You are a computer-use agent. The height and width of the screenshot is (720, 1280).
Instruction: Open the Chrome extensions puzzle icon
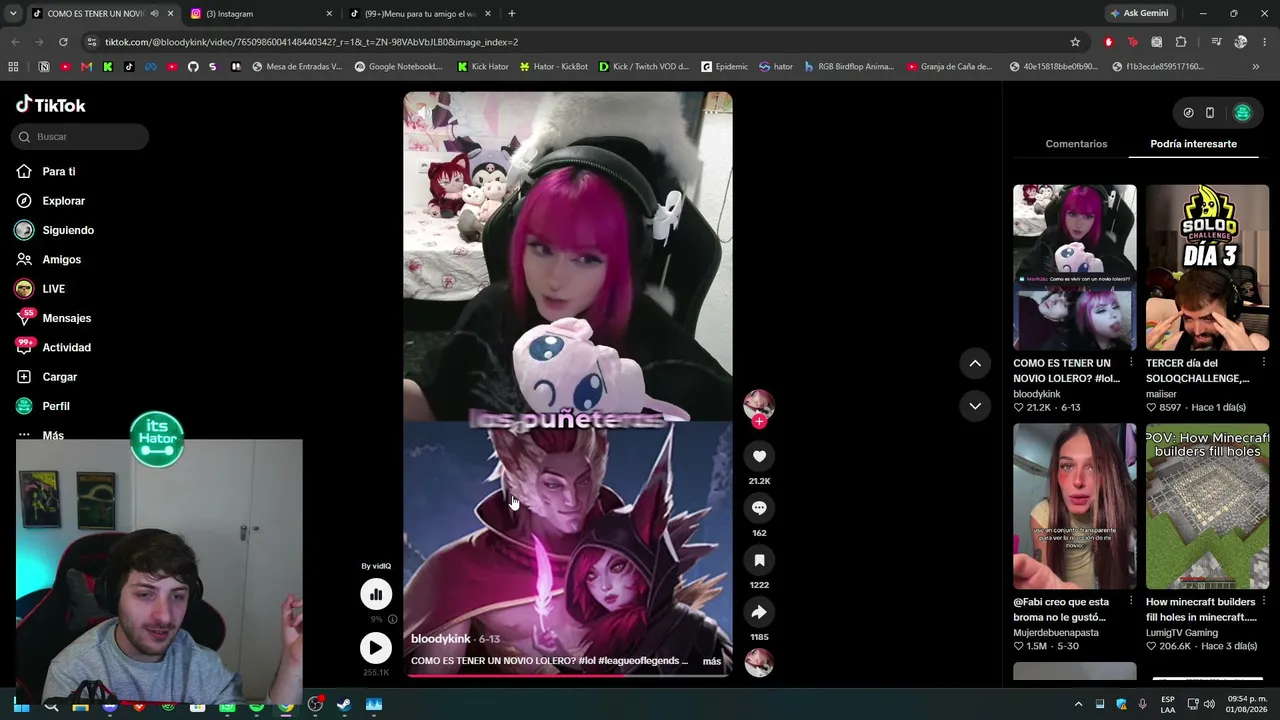[x=1181, y=42]
